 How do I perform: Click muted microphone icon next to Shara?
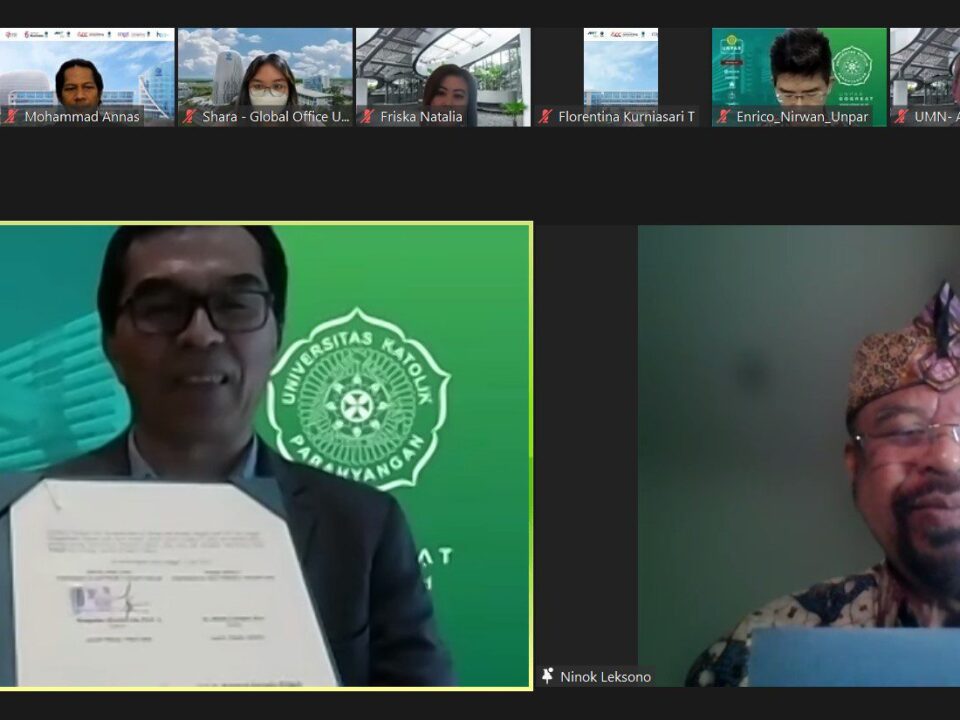[190, 117]
